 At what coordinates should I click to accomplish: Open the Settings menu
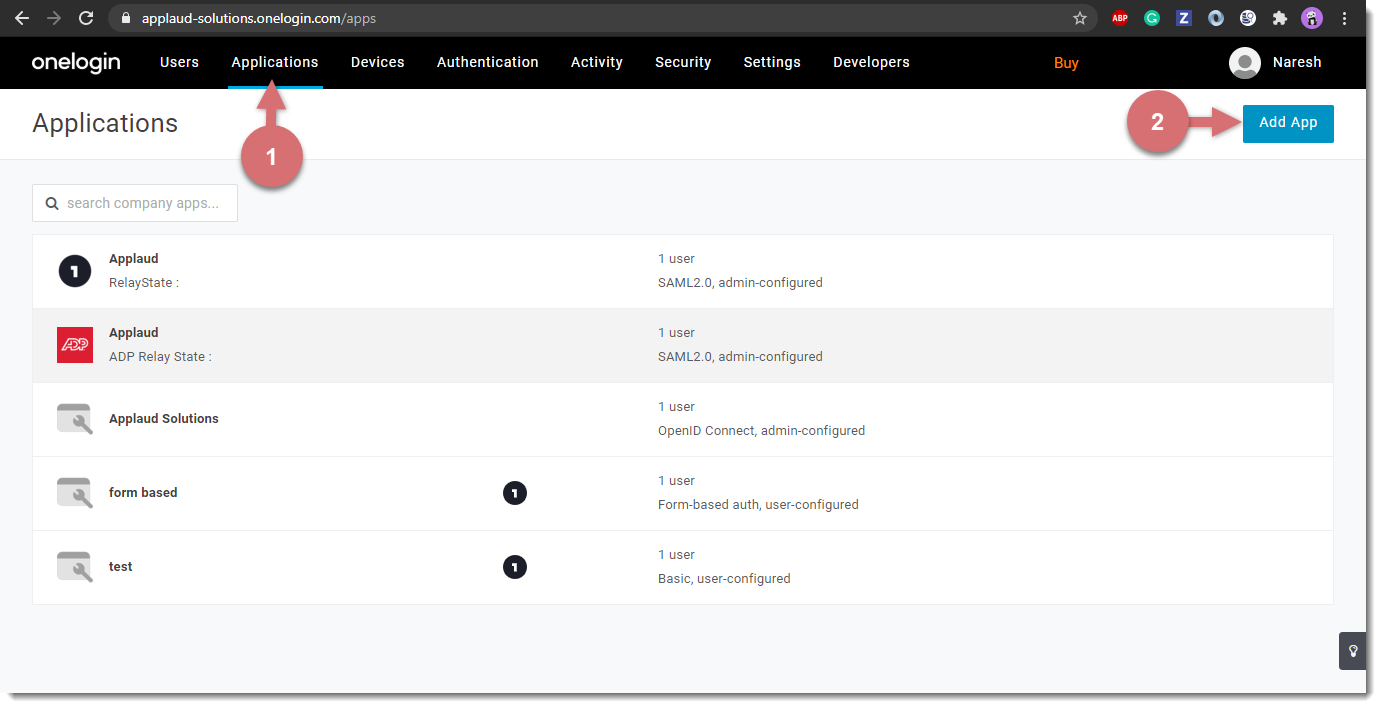pyautogui.click(x=772, y=62)
